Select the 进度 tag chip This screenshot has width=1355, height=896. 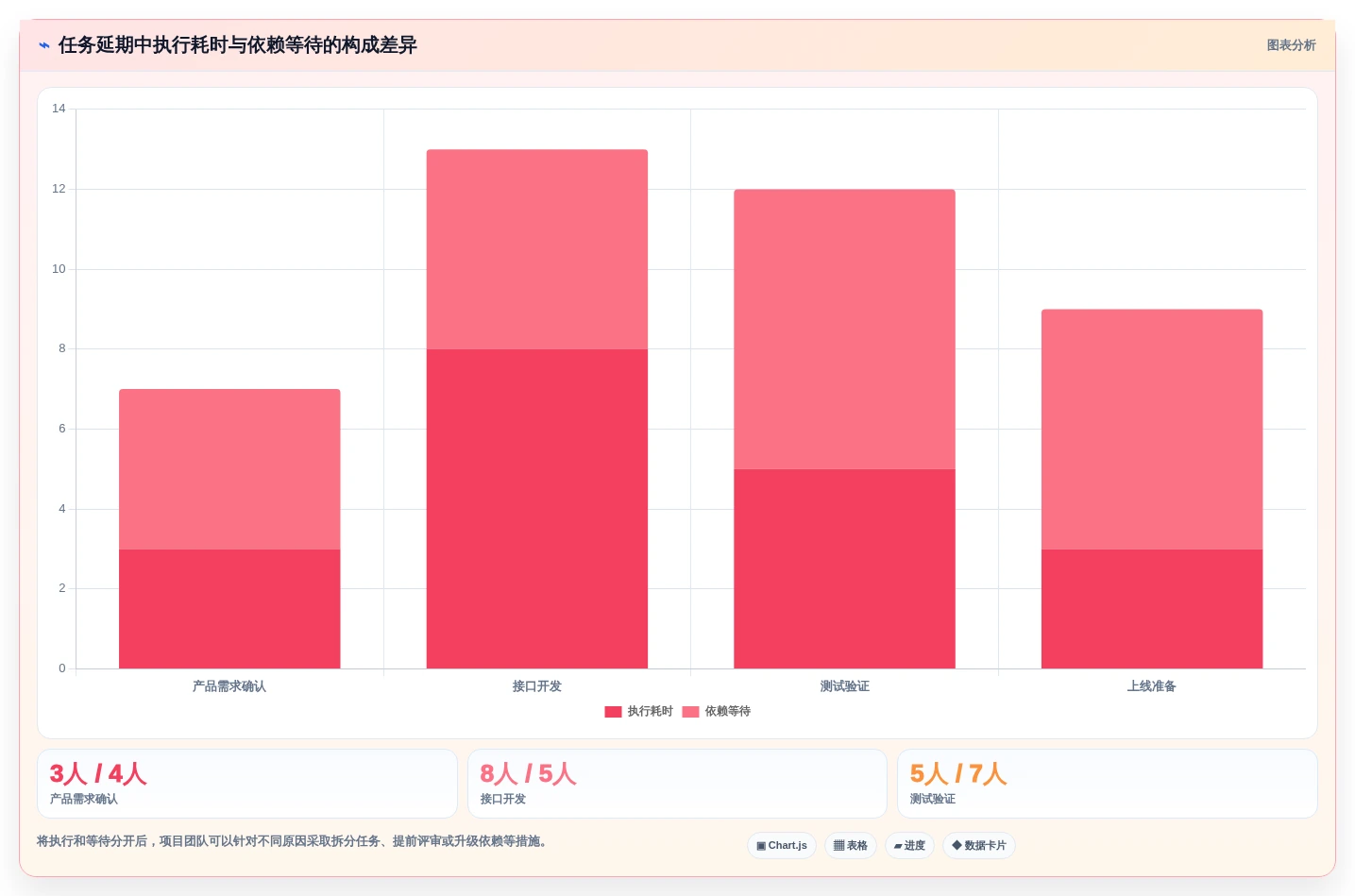click(x=909, y=846)
